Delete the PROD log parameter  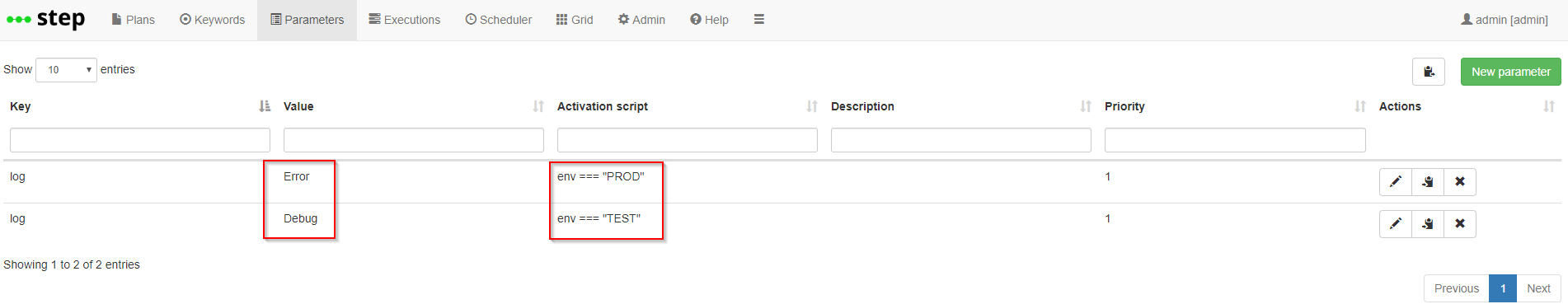coord(1460,182)
